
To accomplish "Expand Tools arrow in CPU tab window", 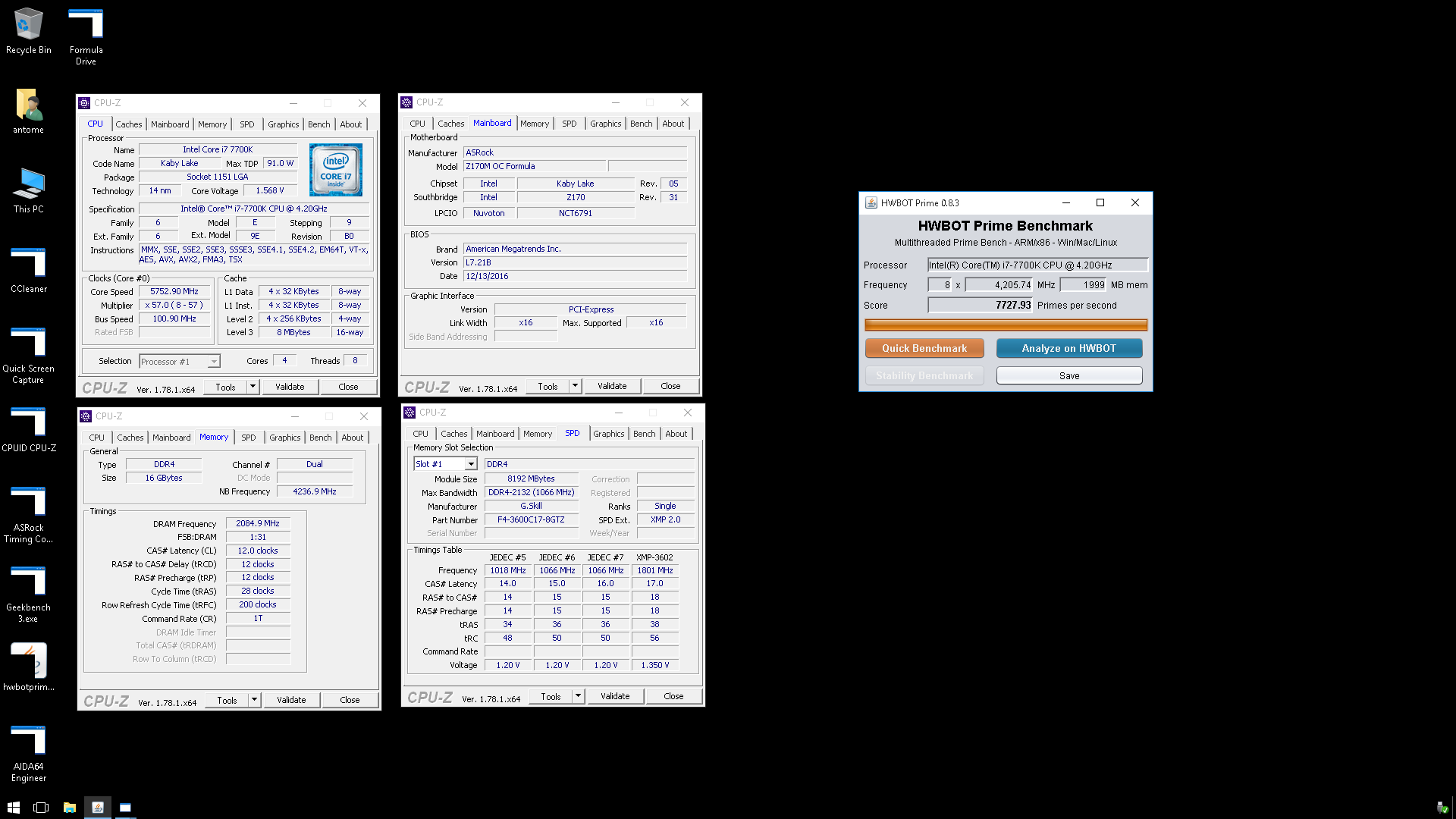I will (253, 387).
